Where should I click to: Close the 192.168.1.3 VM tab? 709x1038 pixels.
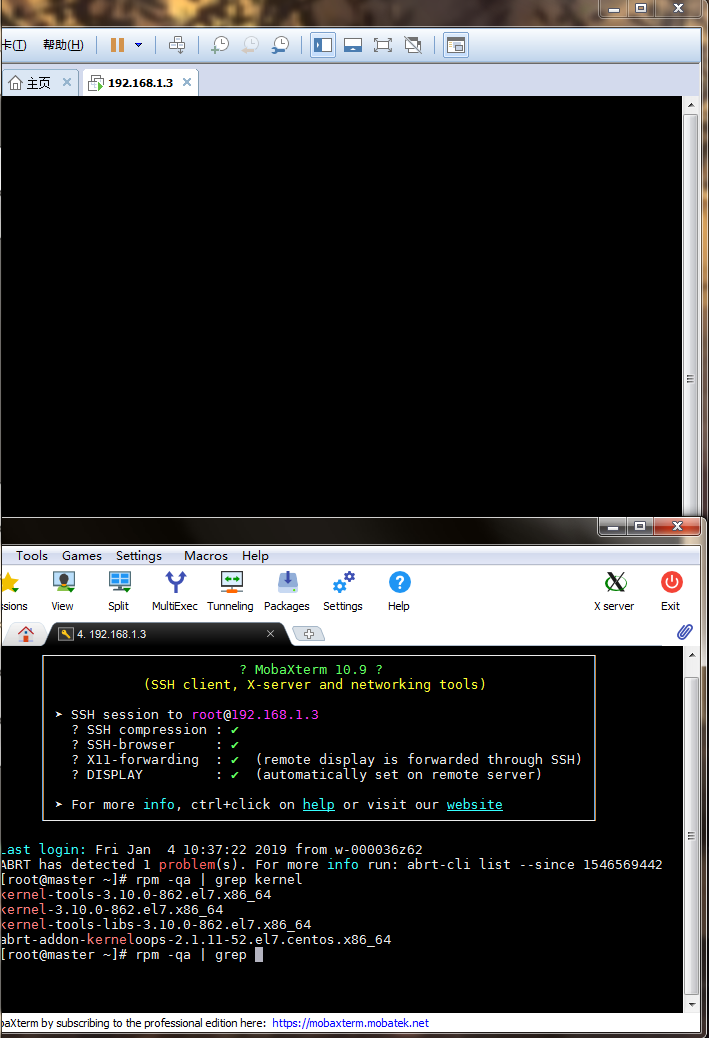click(x=187, y=82)
